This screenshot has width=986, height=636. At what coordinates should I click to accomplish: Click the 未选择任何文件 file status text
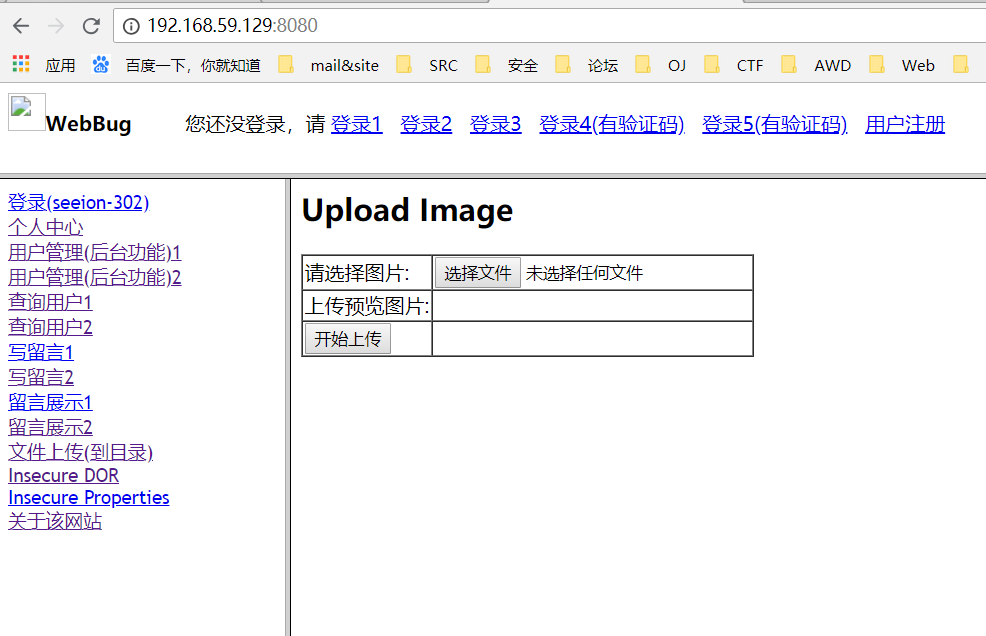(x=584, y=273)
